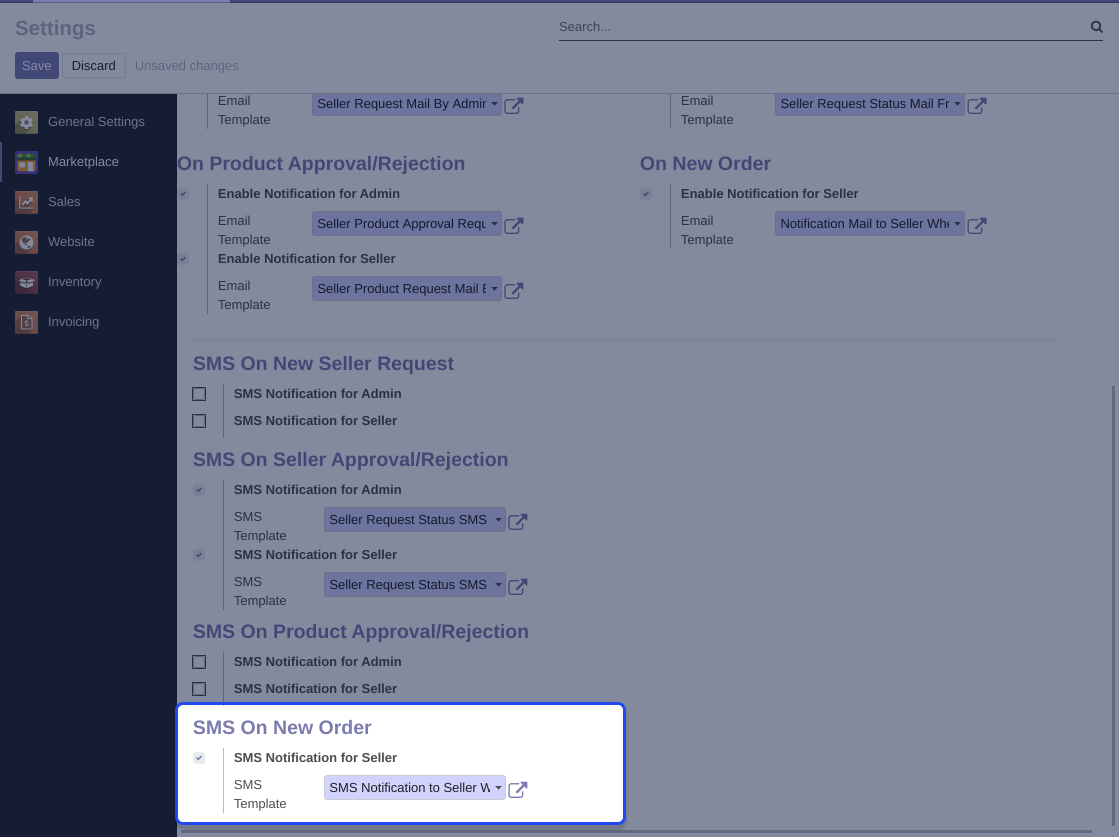Click the Inventory box icon in the sidebar
The image size is (1119, 837).
(x=27, y=282)
